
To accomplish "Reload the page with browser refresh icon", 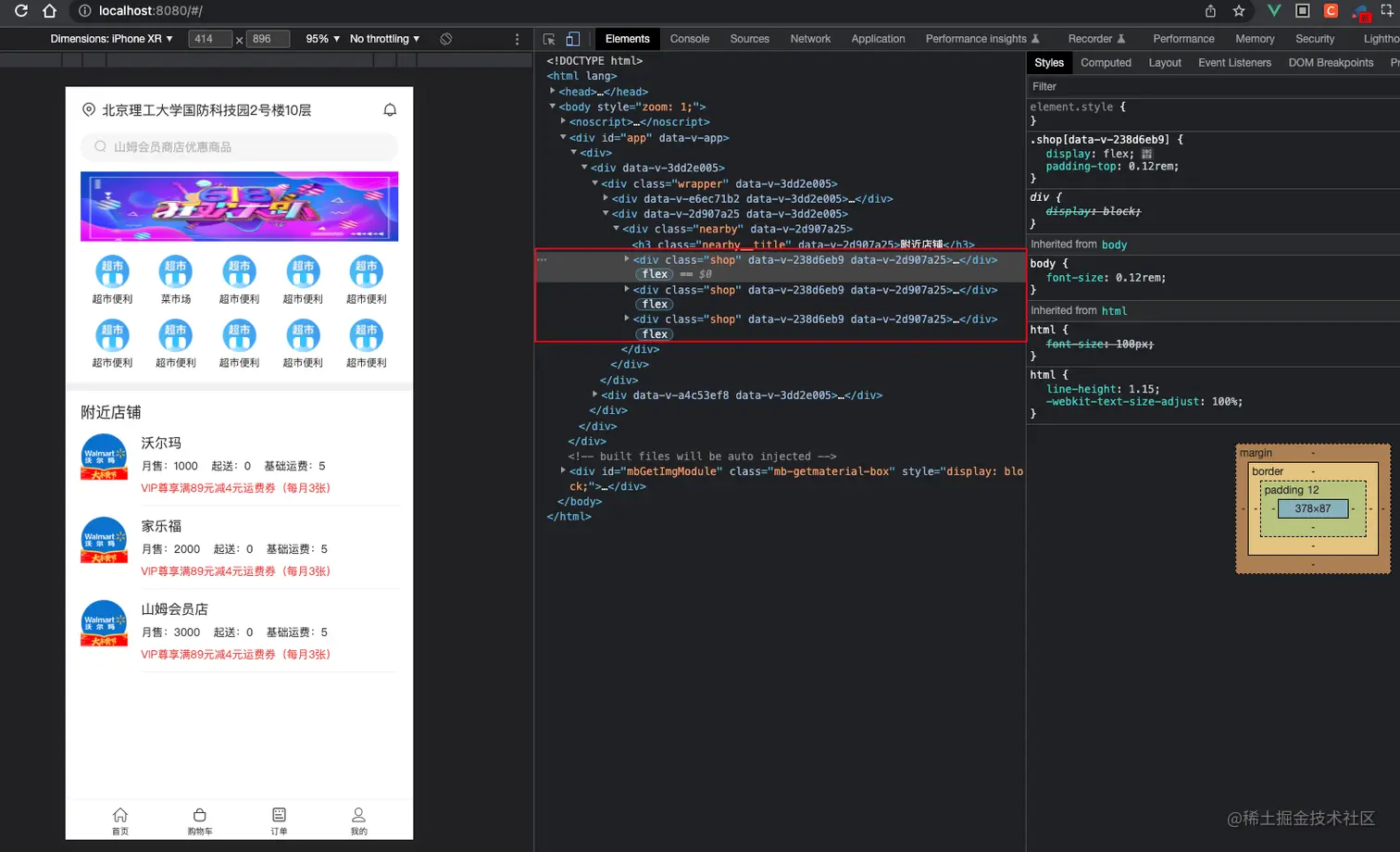I will pos(21,11).
